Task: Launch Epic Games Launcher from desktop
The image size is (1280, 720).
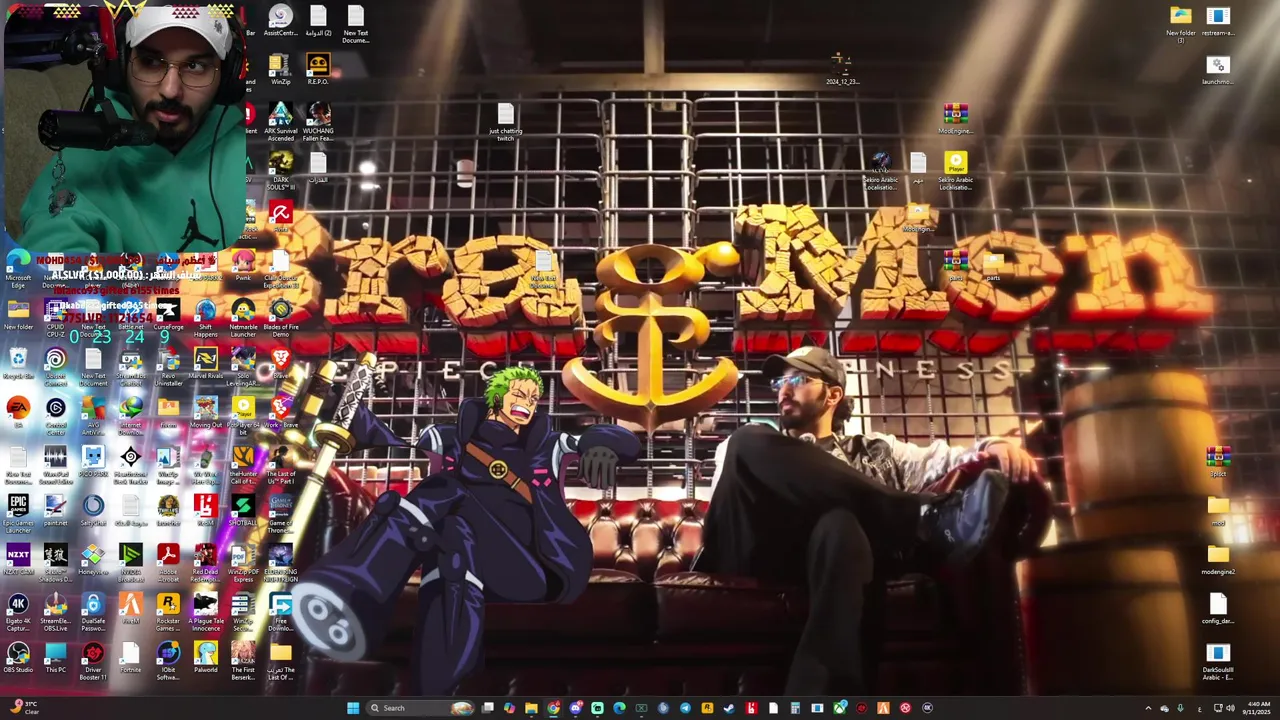Action: (x=18, y=513)
